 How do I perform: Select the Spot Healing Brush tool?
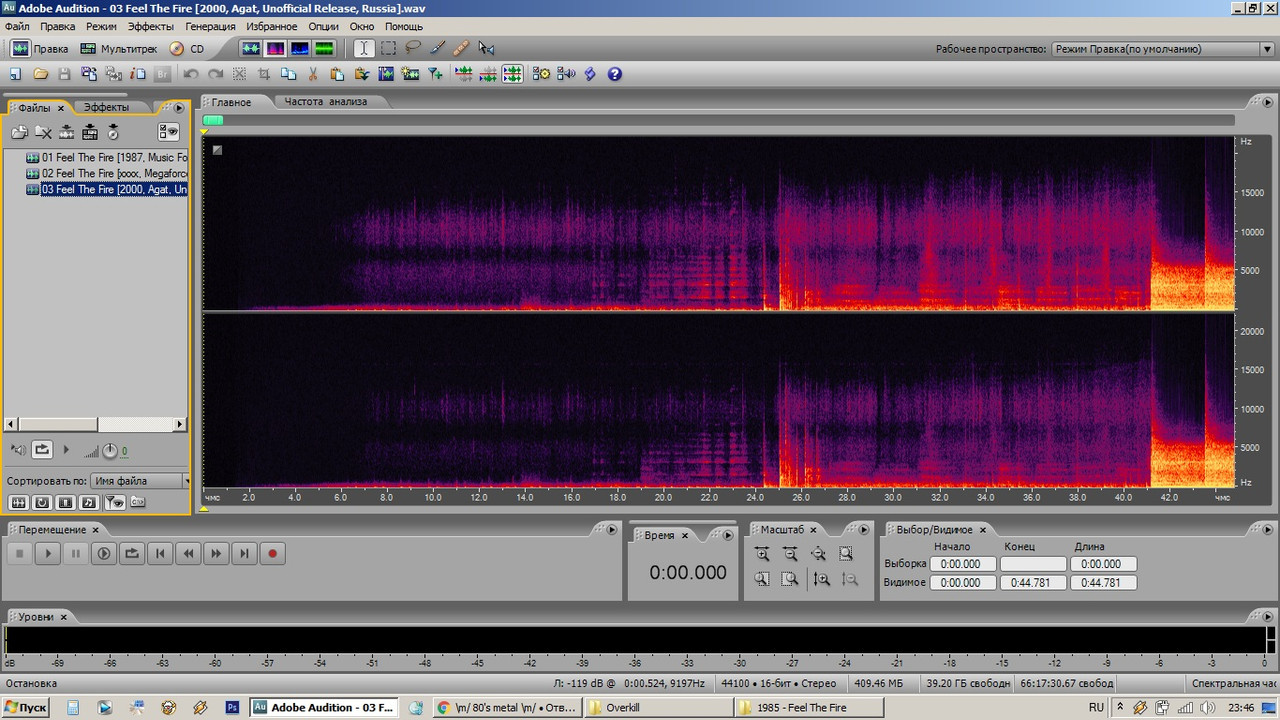pyautogui.click(x=461, y=48)
